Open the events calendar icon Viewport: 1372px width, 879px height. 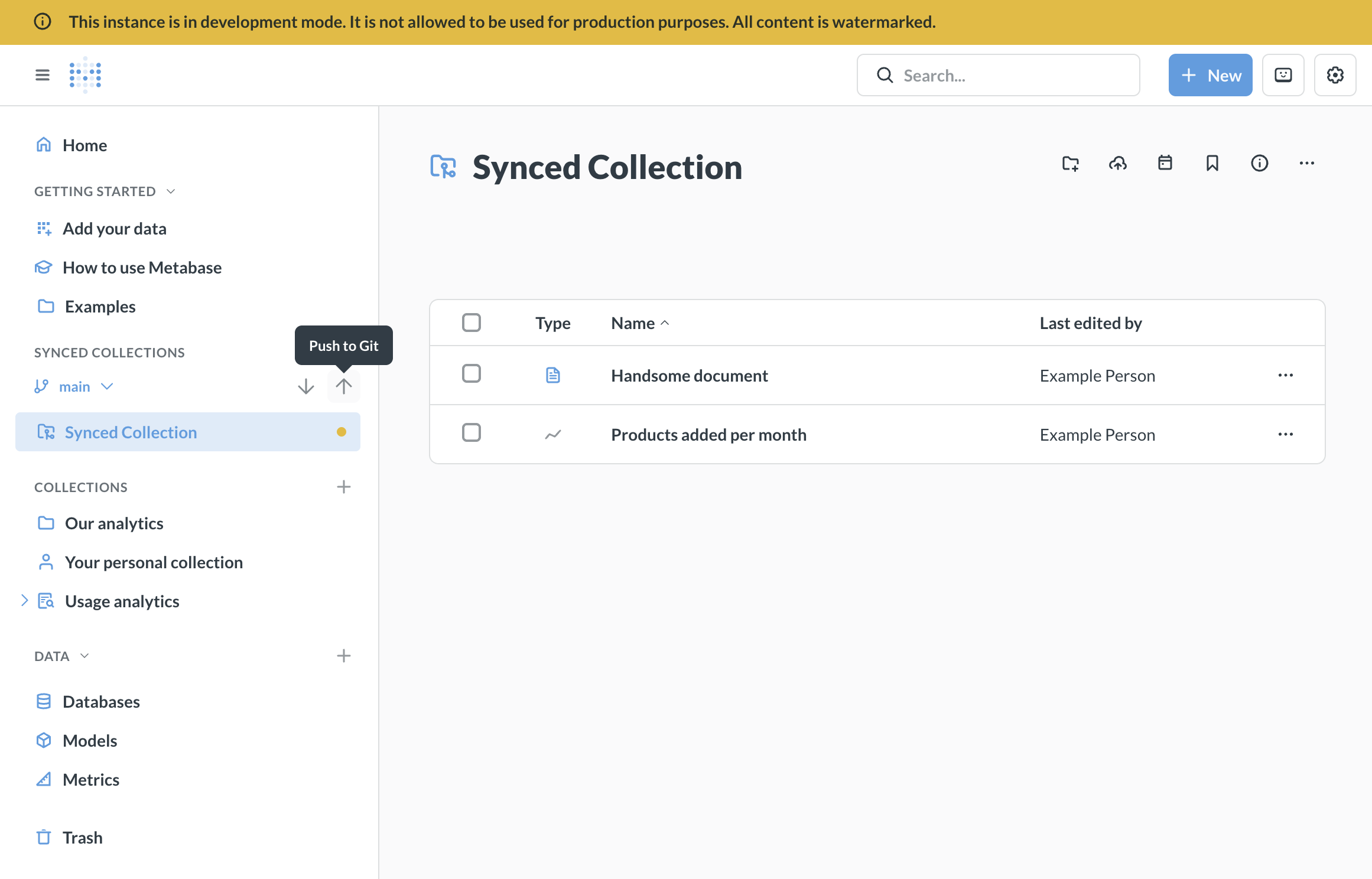pos(1165,164)
